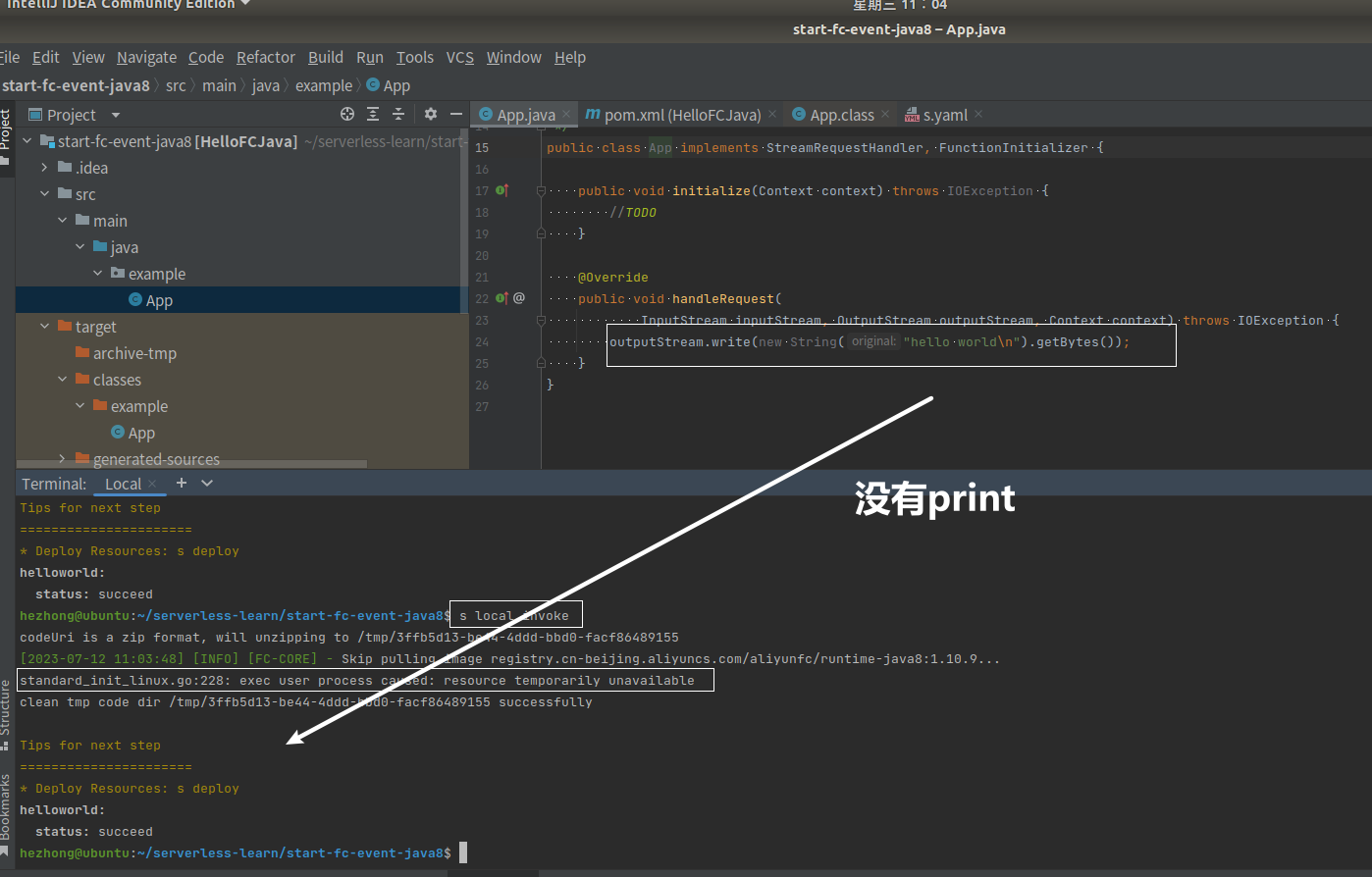Switch to the pom.xml (HelloFCJava) tab

click(682, 115)
